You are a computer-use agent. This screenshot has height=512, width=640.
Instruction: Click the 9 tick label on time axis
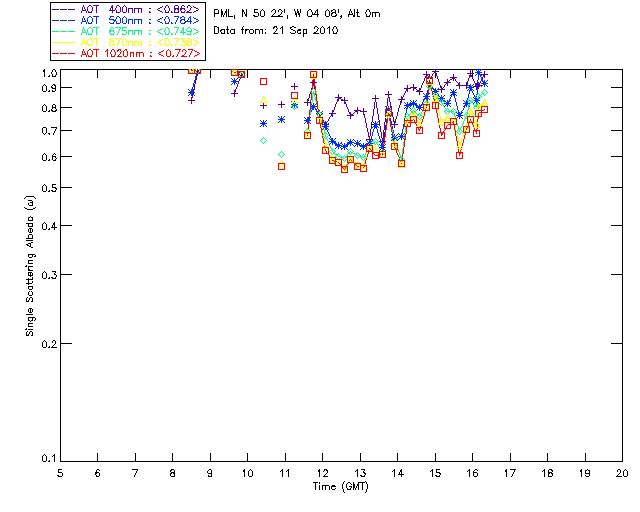pos(210,472)
